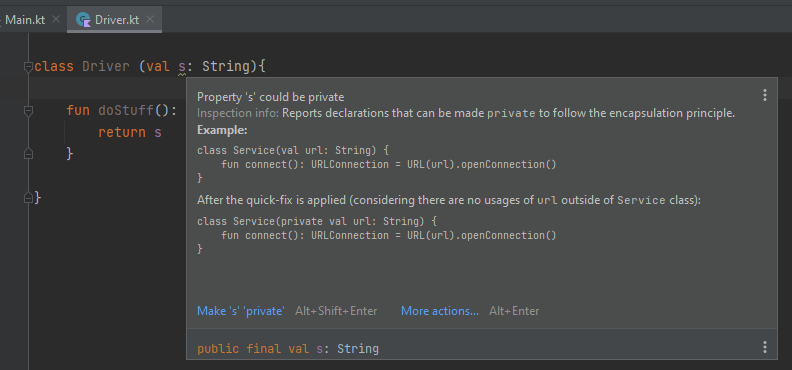Close the Main.kt tab
Screen dimensions: 792x370
(56, 20)
